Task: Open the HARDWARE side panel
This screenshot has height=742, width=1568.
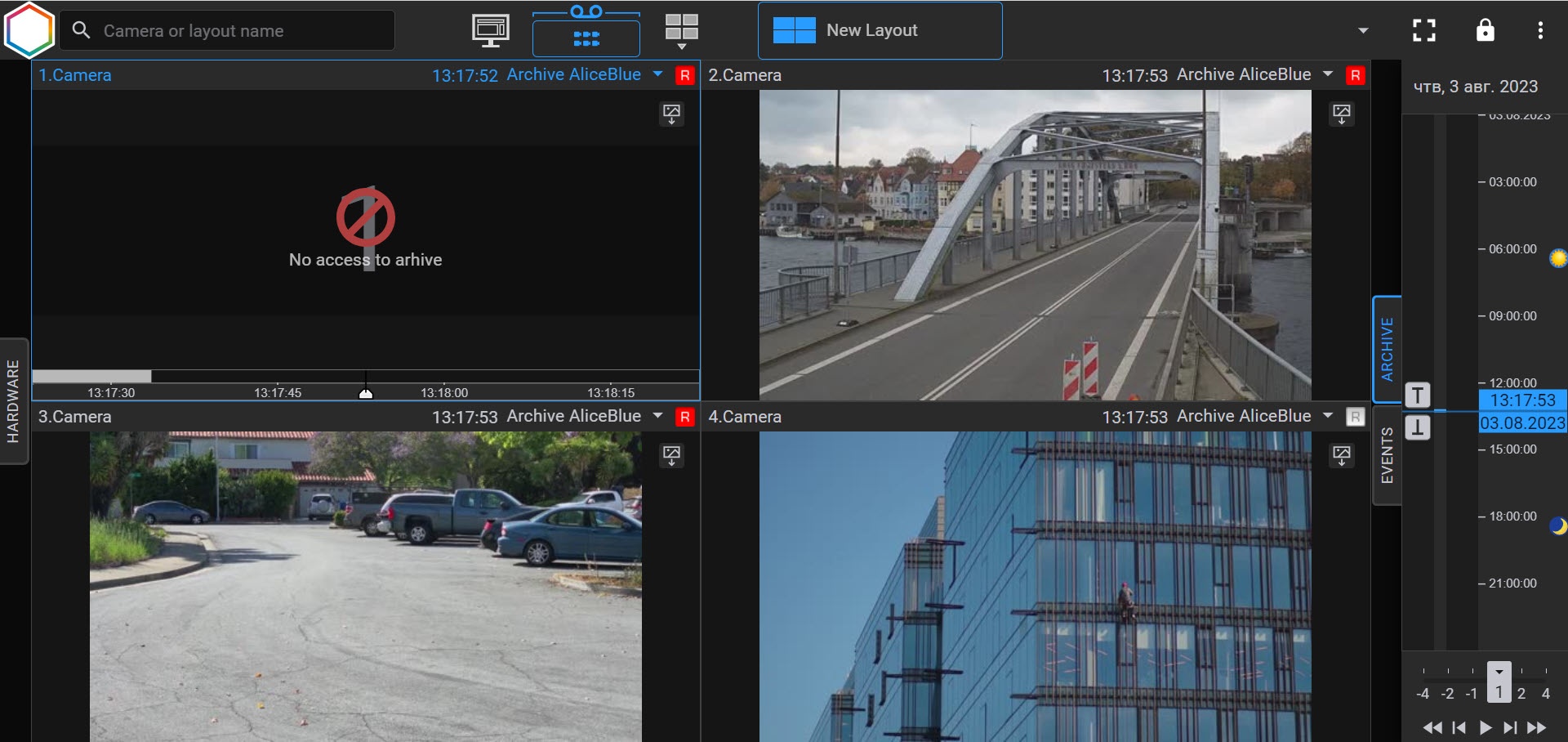Action: click(x=13, y=400)
